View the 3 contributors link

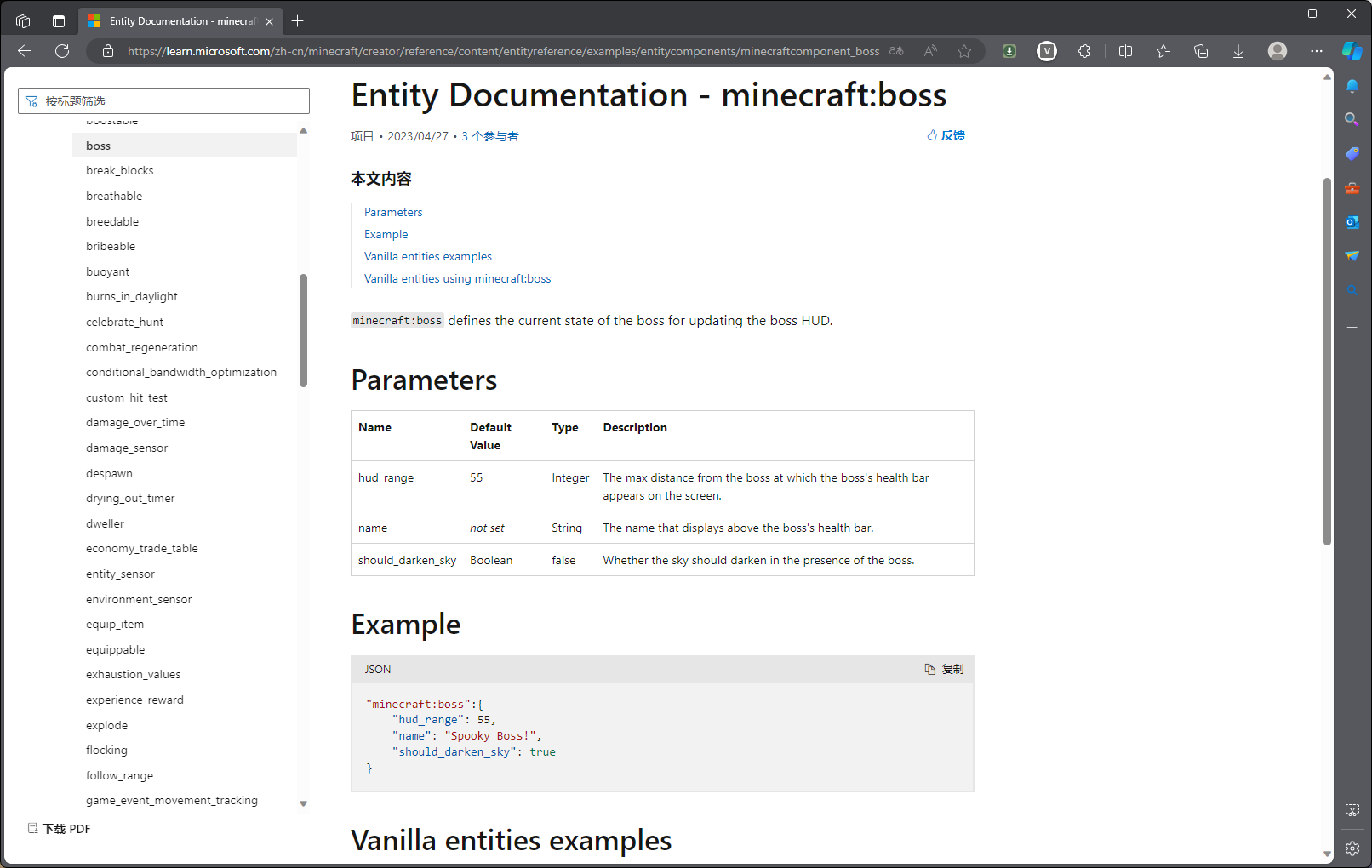pyautogui.click(x=490, y=136)
